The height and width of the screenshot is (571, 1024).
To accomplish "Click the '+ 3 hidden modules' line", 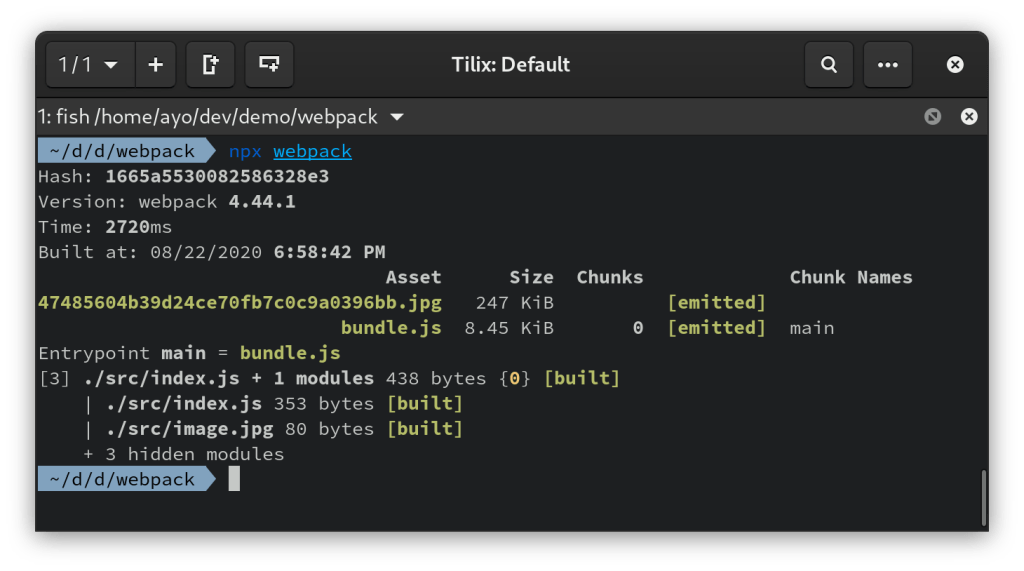I will (184, 454).
